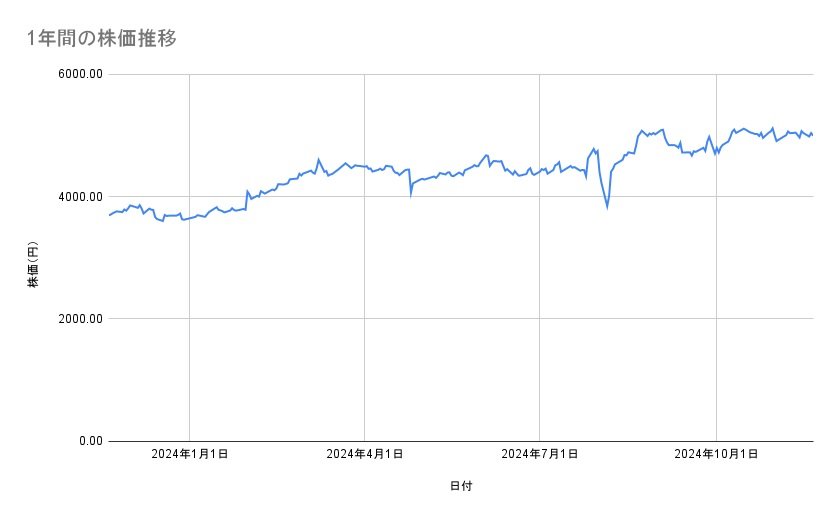The image size is (839, 519).
Task: Select the '2024年4月1日' x-axis label
Action: [x=364, y=455]
